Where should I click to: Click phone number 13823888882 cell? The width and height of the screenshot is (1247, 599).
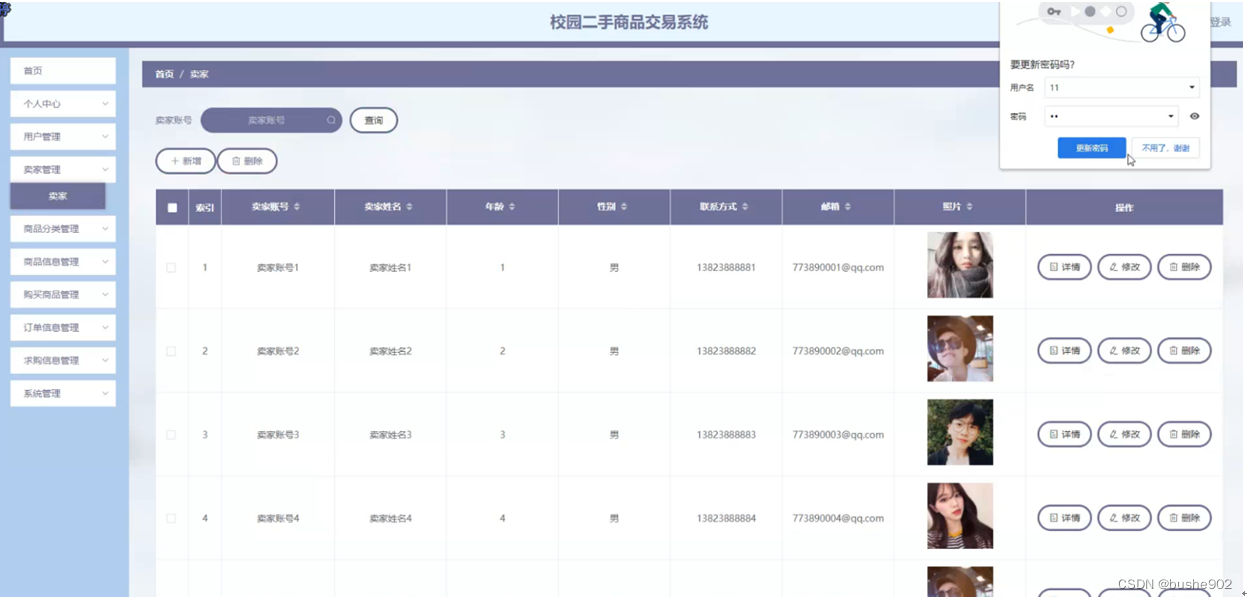[726, 351]
